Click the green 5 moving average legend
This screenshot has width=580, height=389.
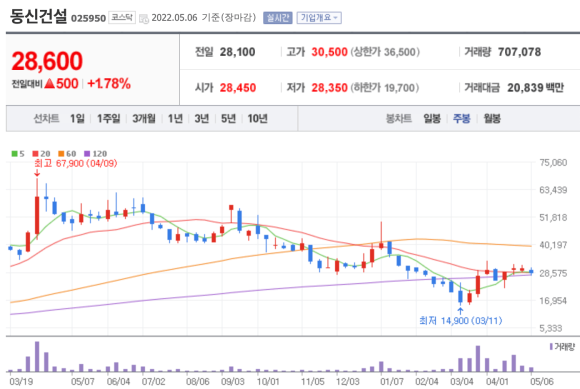pyautogui.click(x=18, y=153)
